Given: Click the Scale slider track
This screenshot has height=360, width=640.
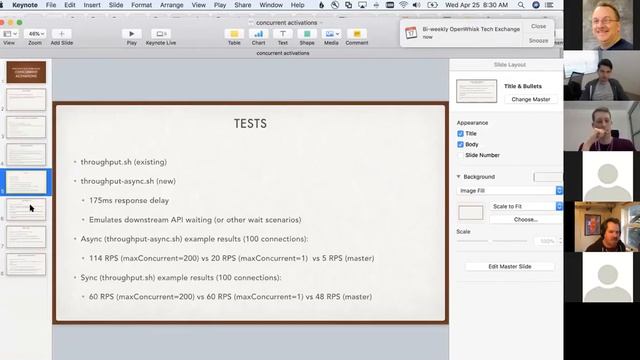Looking at the screenshot, I should pyautogui.click(x=492, y=241).
